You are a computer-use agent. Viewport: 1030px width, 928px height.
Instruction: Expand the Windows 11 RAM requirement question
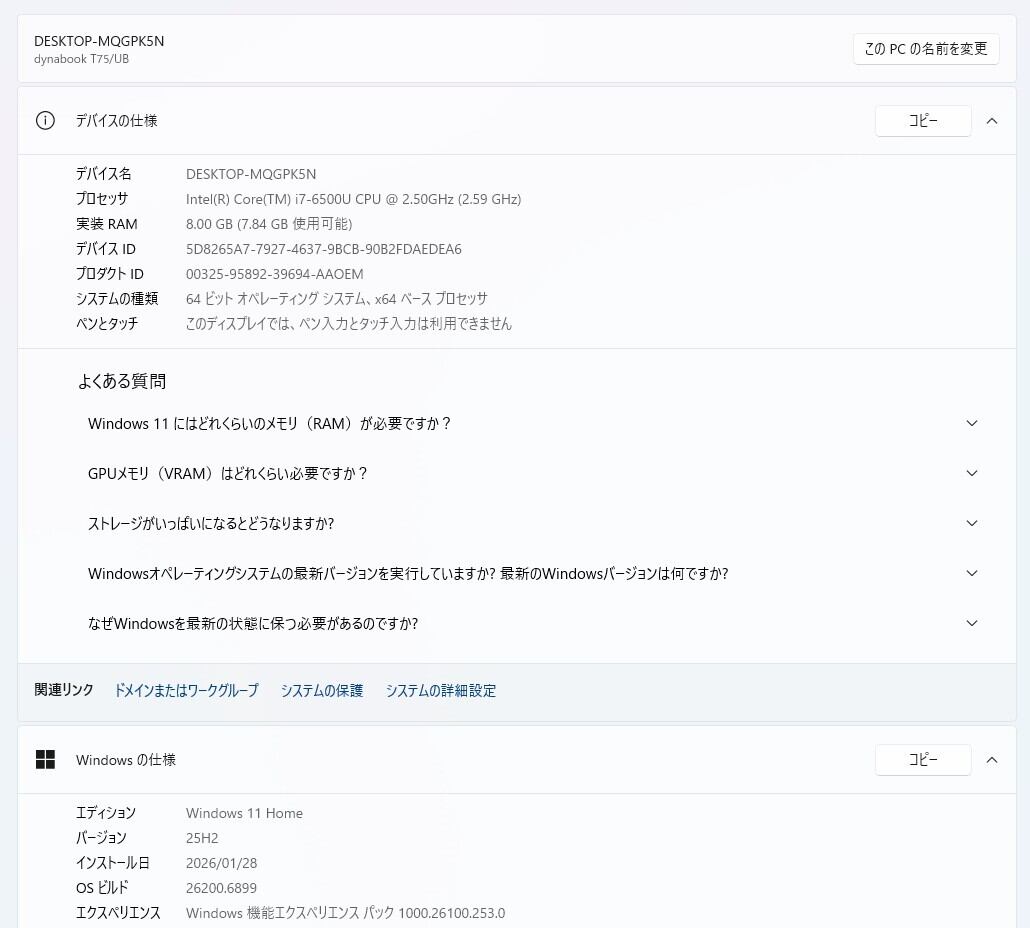point(971,424)
